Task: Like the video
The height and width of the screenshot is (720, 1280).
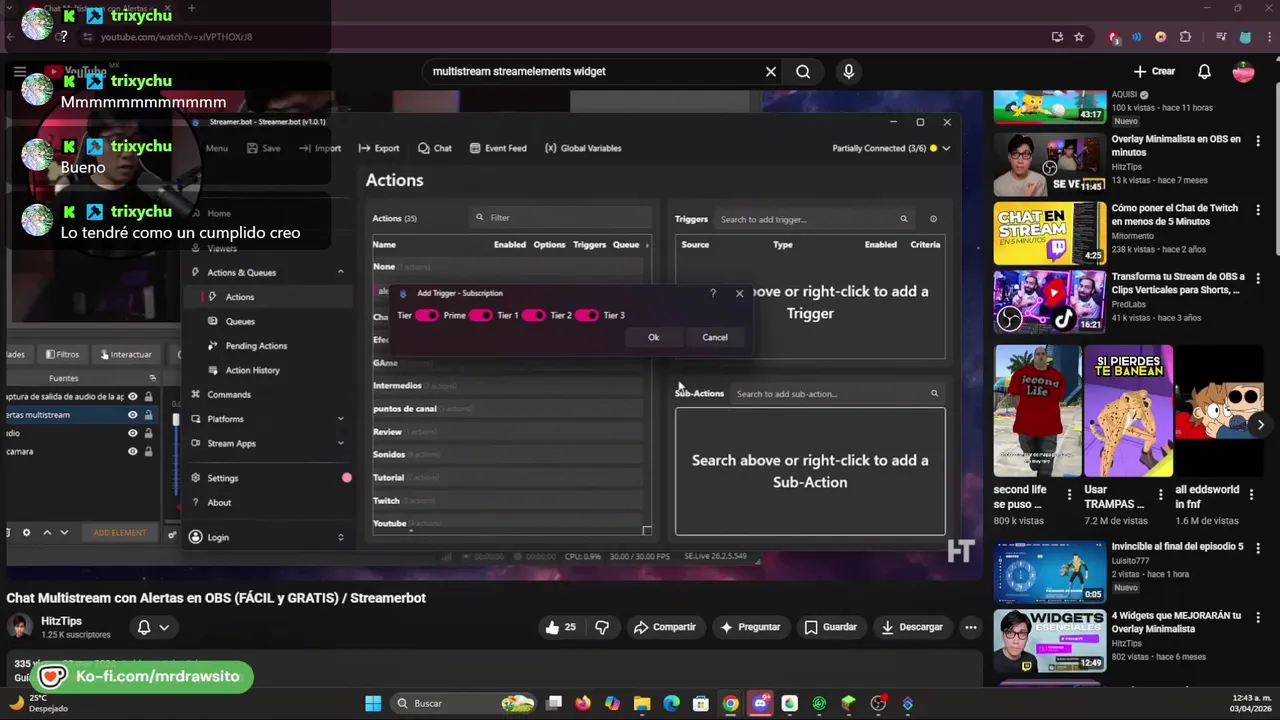Action: [x=560, y=627]
